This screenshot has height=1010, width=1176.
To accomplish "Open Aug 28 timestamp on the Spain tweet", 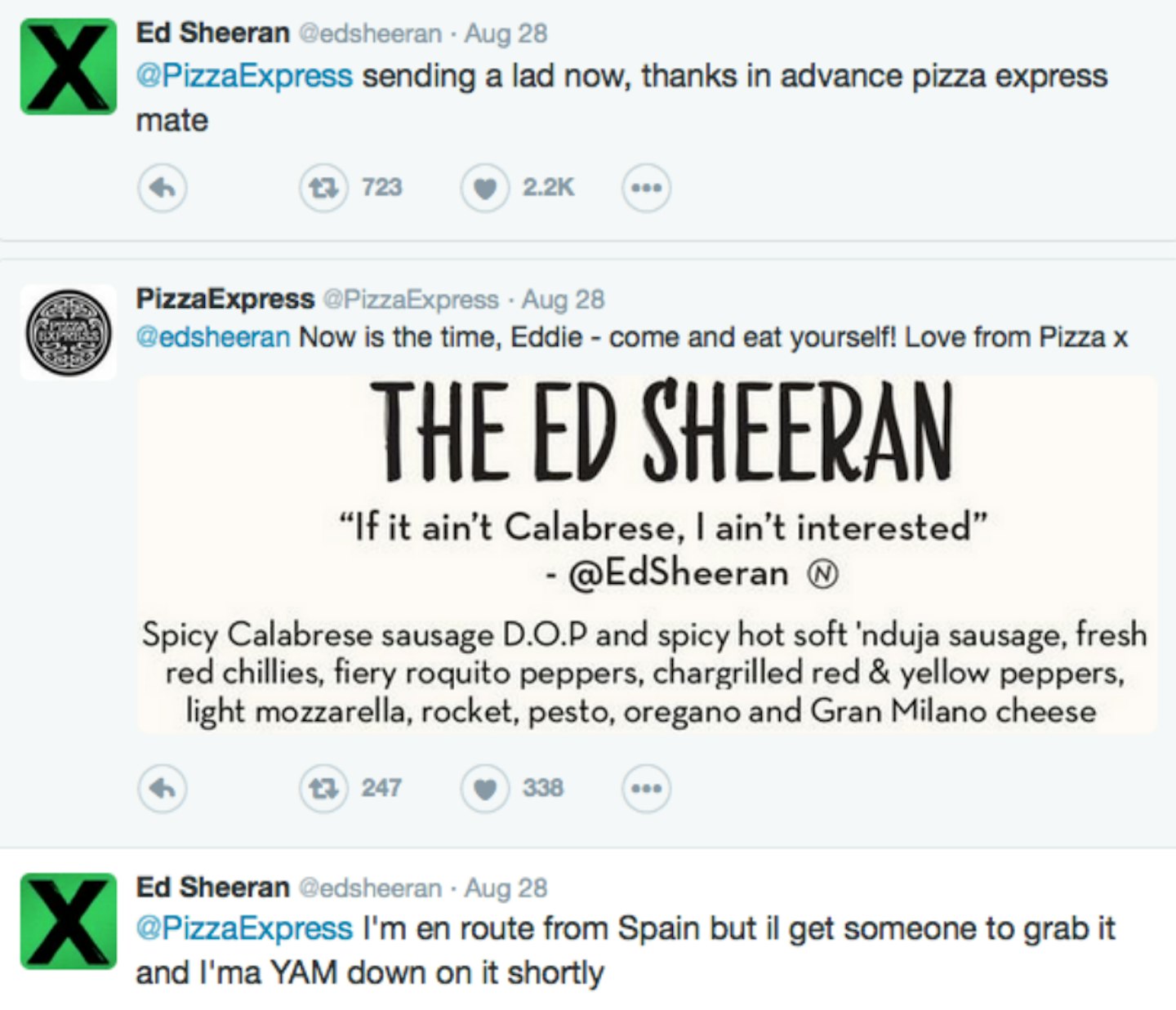I will coord(506,888).
